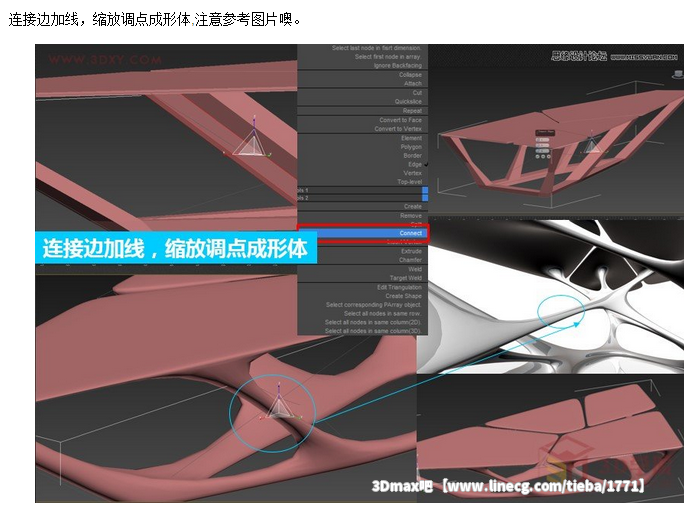Choose Convert to Face
This screenshot has height=505, width=684.
[400, 120]
